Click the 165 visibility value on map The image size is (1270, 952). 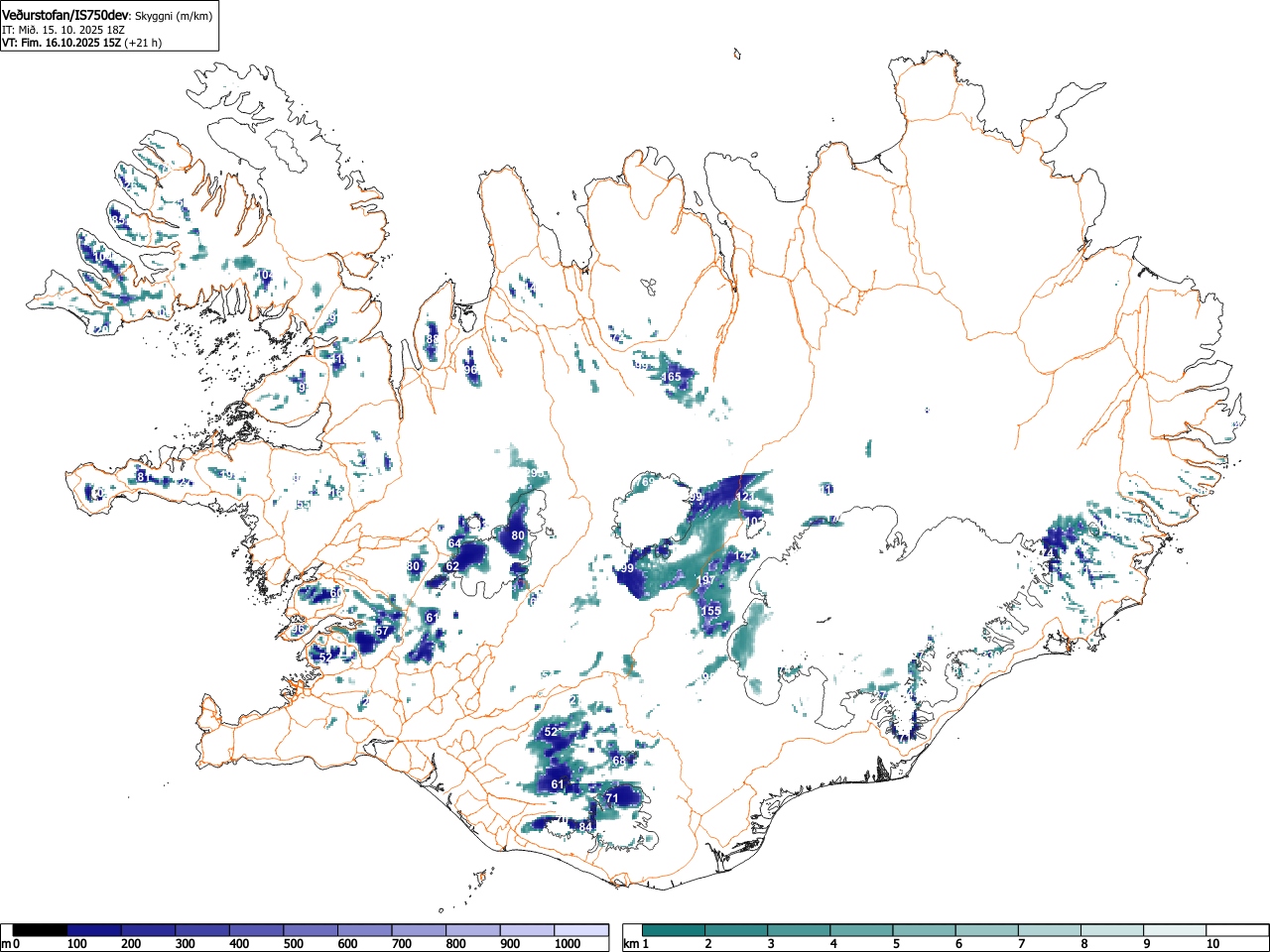coord(672,377)
